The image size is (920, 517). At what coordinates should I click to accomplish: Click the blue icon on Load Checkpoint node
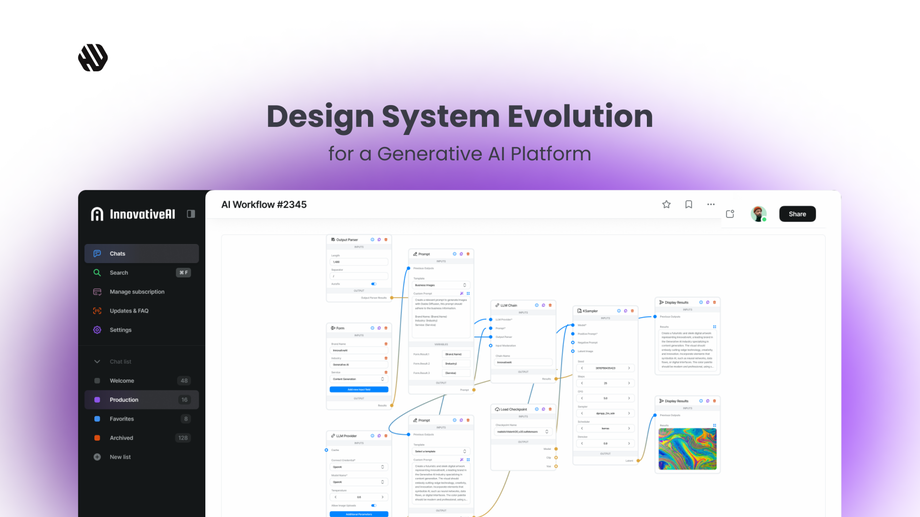[x=536, y=409]
